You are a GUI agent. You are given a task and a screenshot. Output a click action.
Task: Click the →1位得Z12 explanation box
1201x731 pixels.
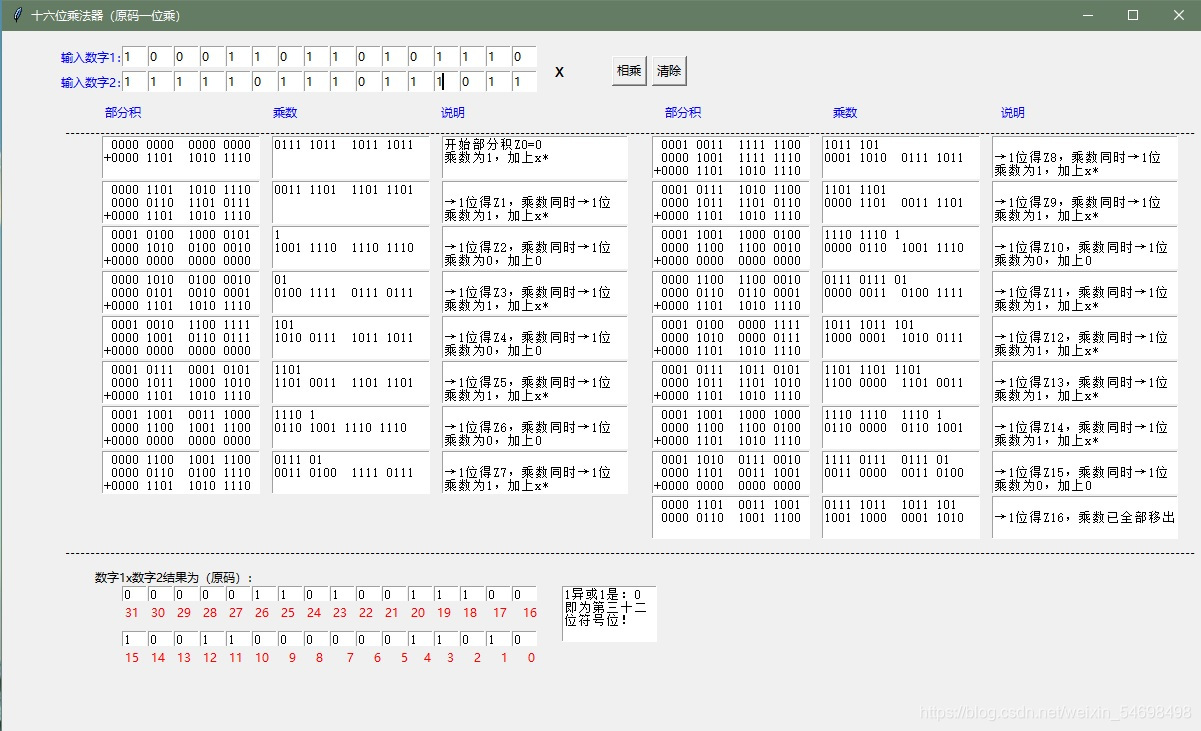1085,337
